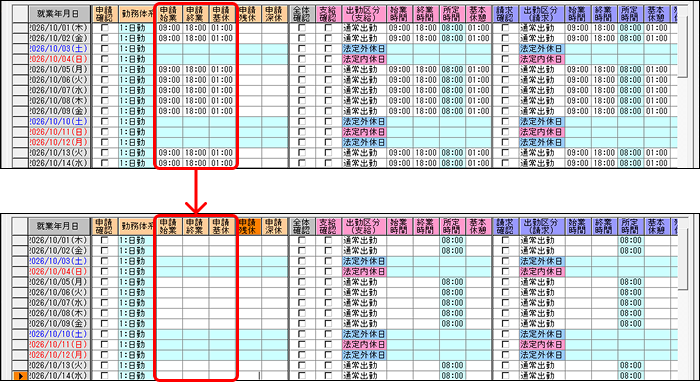Click 支給 法定外休日 cell for 2026/10/03 upper grid
The width and height of the screenshot is (700, 382).
point(363,49)
